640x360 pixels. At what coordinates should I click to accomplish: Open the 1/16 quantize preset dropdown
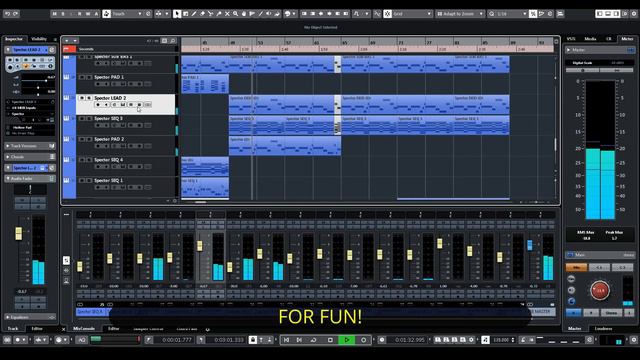point(508,14)
